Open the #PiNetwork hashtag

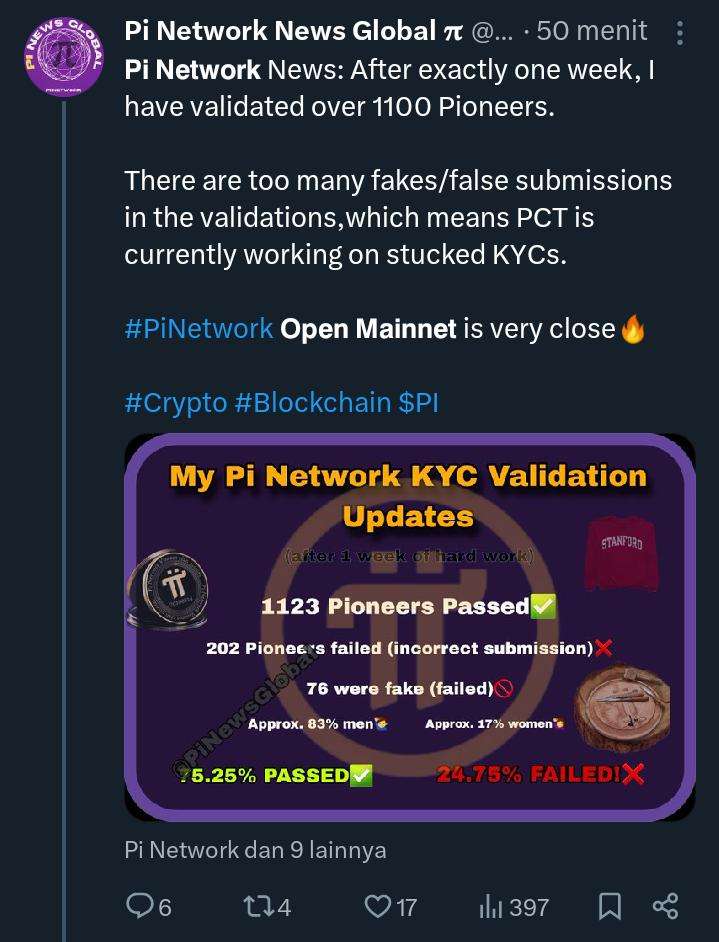(x=199, y=329)
